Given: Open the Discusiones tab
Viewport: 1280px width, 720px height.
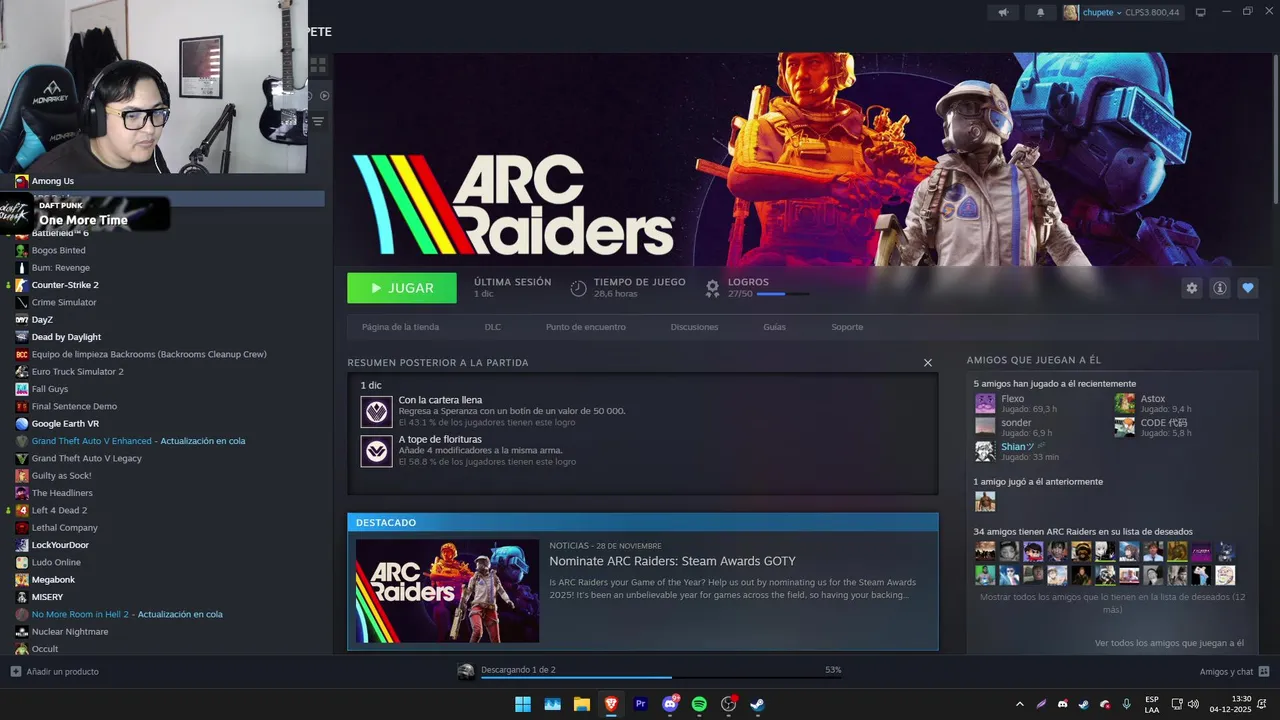Looking at the screenshot, I should tap(694, 327).
